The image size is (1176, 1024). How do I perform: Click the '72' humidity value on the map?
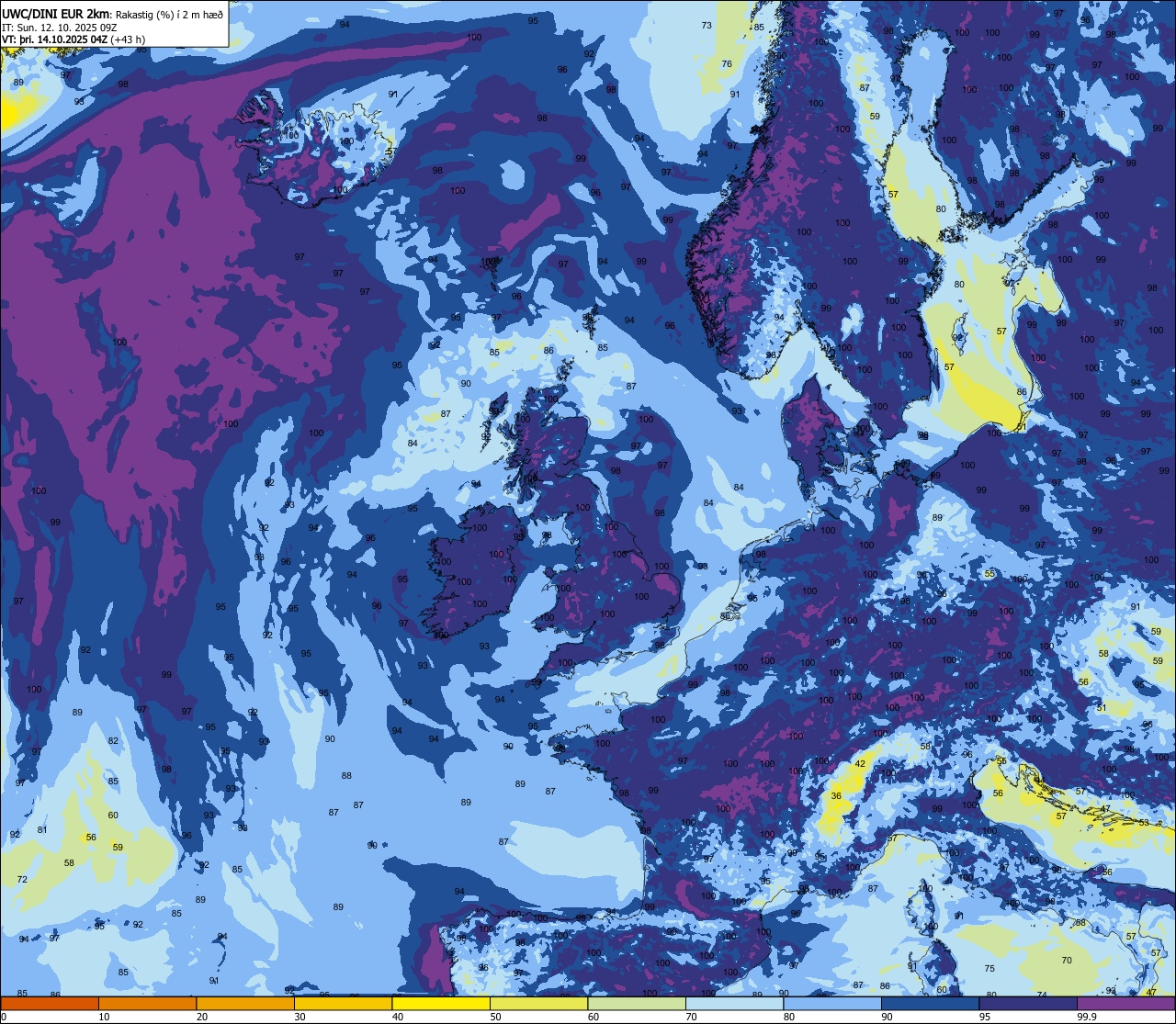pyautogui.click(x=22, y=880)
